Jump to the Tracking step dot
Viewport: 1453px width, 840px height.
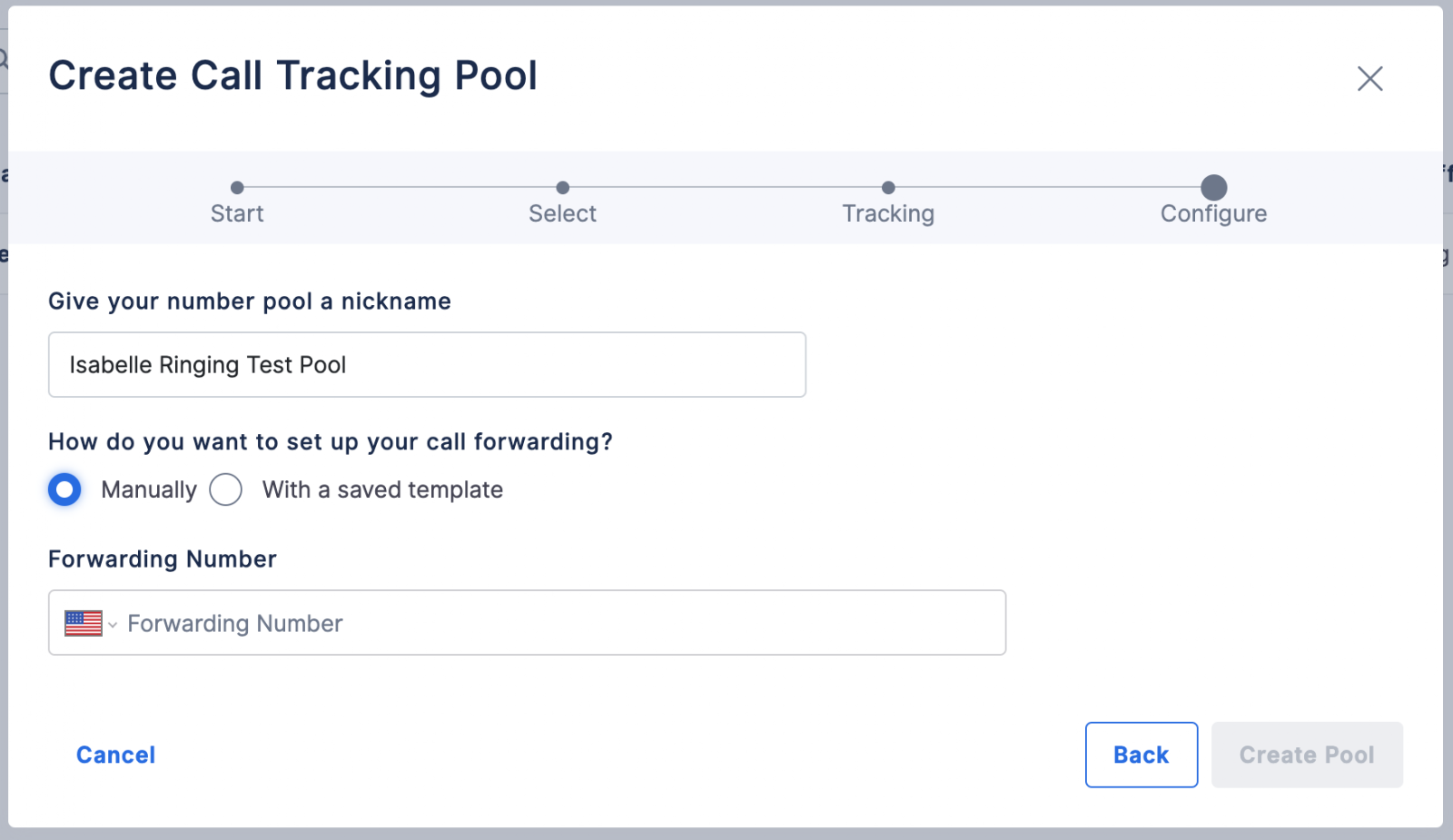[x=888, y=187]
